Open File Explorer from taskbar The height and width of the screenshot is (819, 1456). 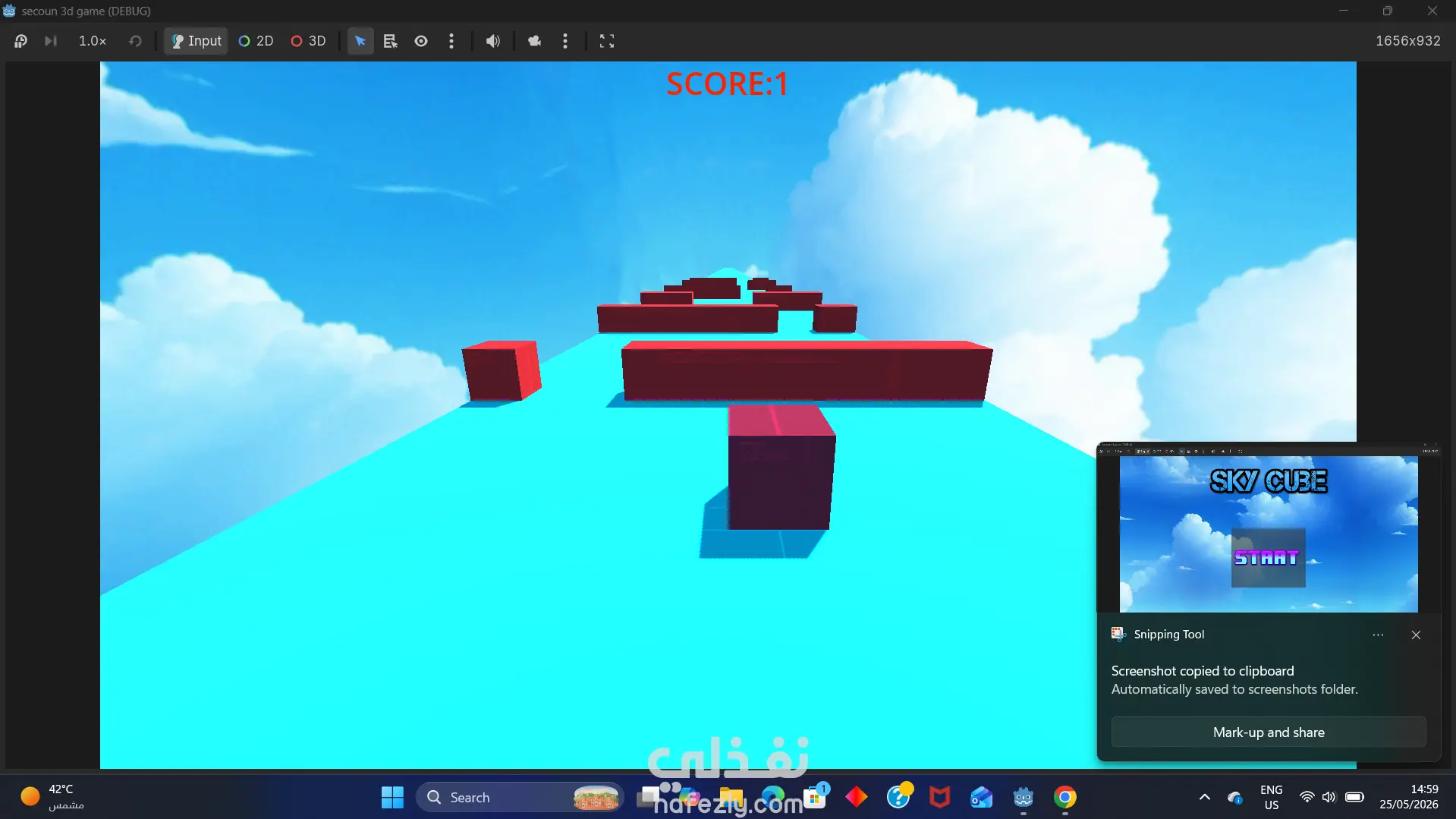pyautogui.click(x=731, y=797)
